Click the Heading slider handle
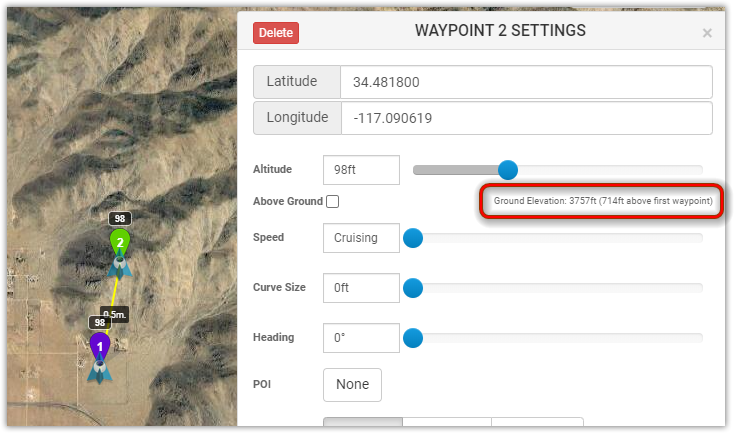The image size is (734, 433). point(413,338)
